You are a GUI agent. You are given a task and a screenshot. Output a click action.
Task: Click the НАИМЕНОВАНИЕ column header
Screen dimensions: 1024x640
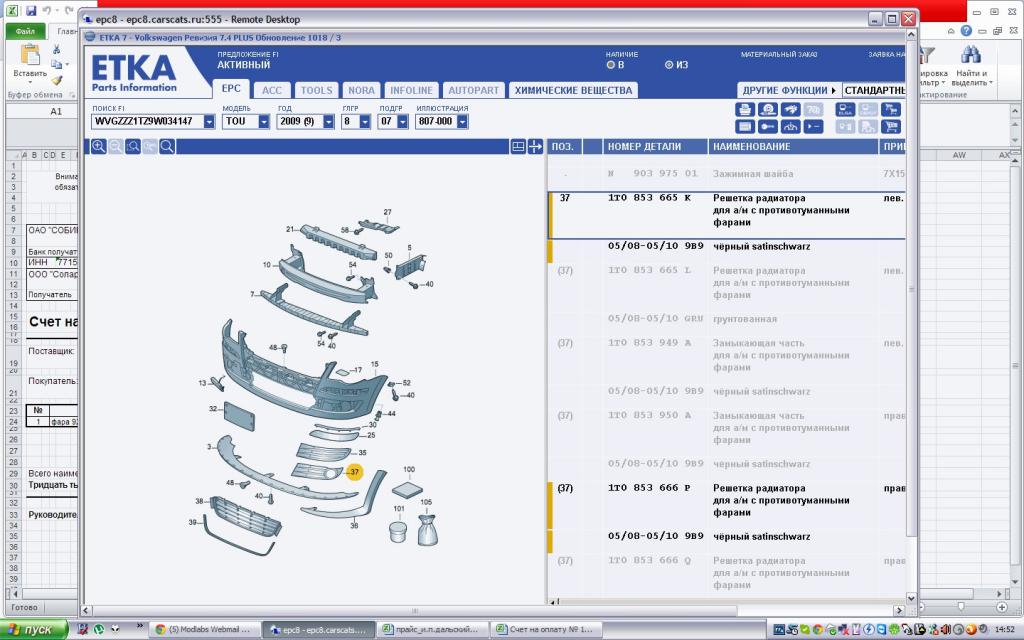point(793,146)
